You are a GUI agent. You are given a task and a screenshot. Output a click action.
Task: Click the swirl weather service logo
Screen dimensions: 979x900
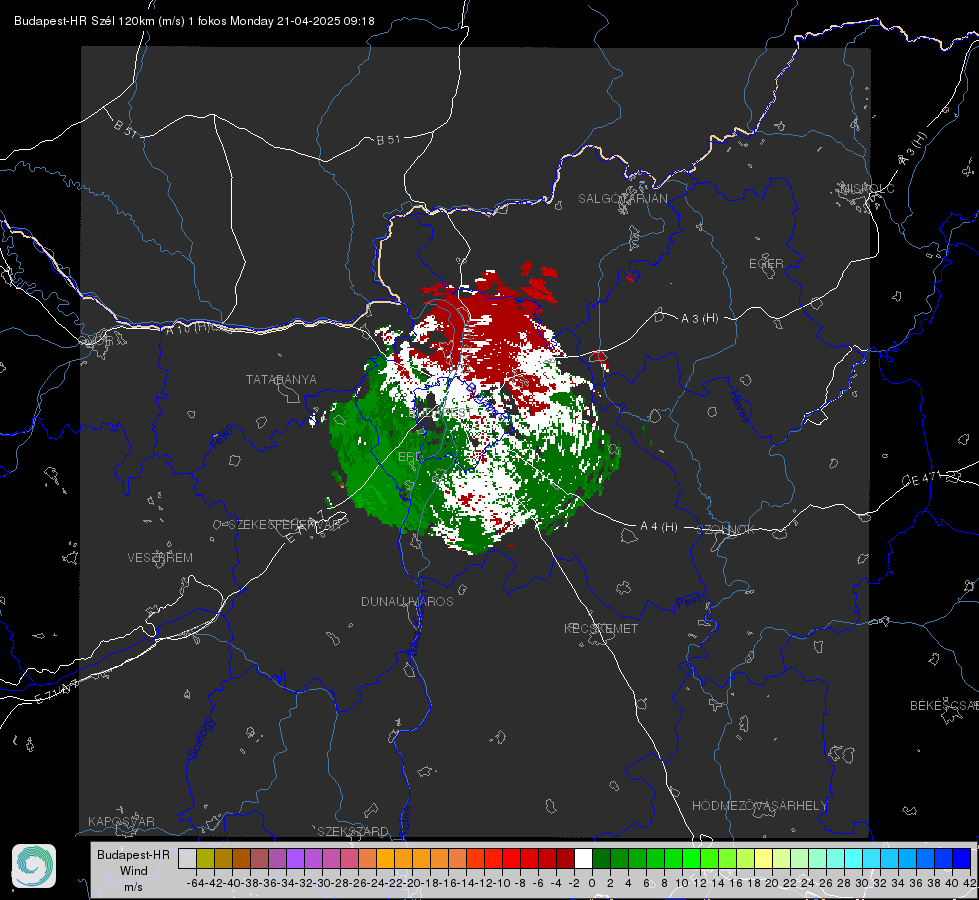click(x=34, y=866)
